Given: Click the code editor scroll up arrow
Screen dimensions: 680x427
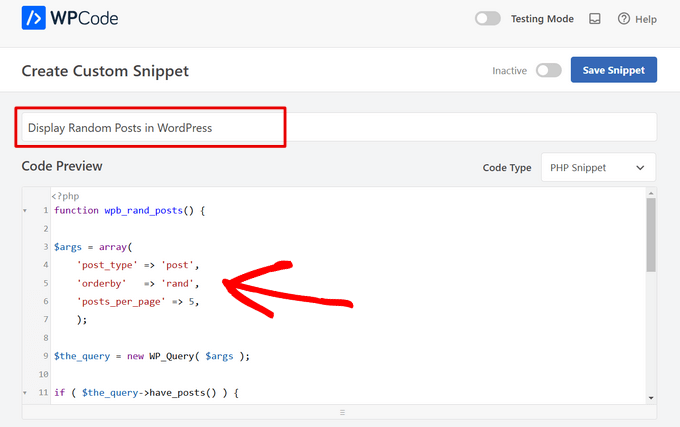Looking at the screenshot, I should pos(651,193).
